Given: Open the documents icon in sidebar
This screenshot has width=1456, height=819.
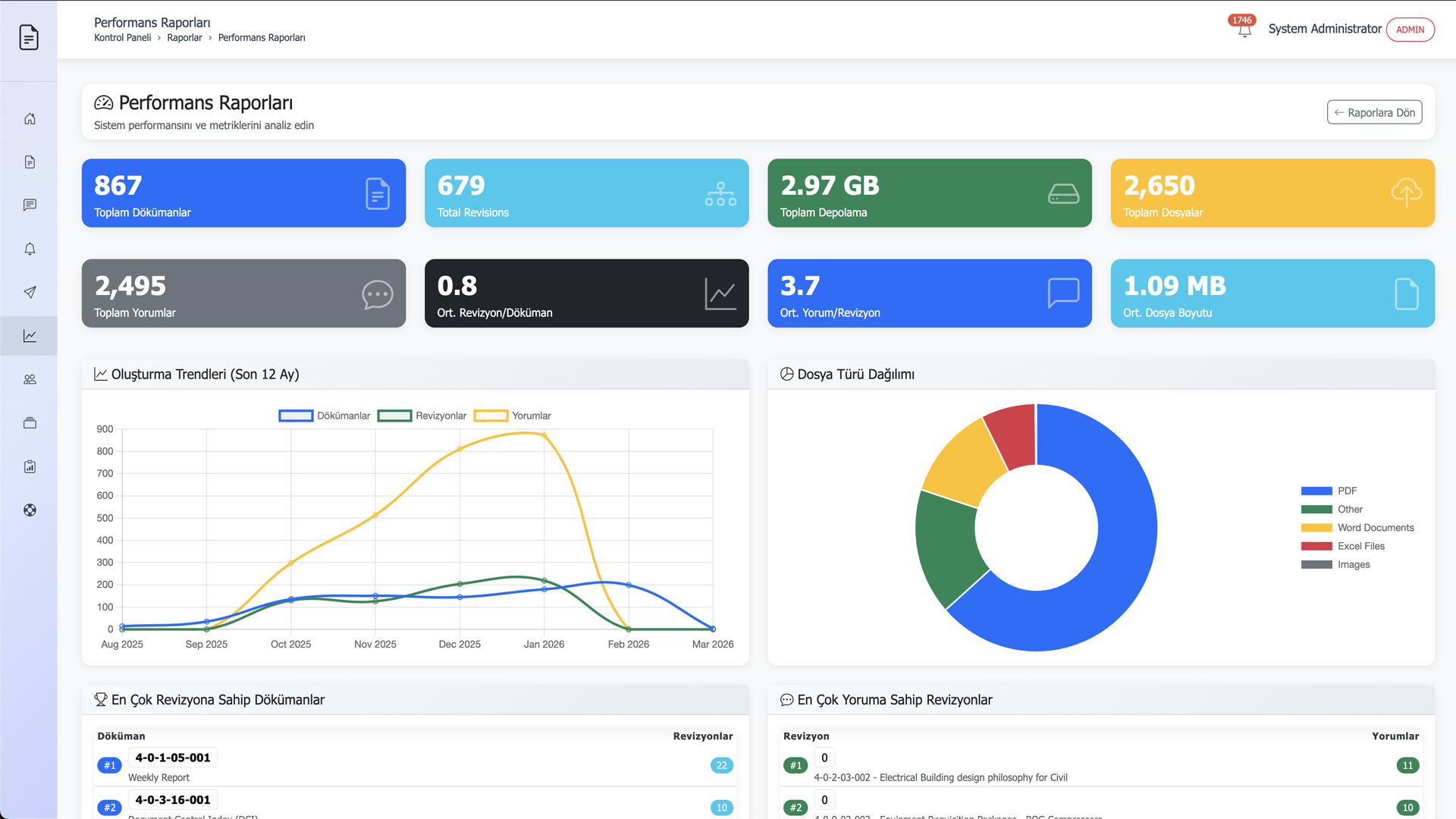Looking at the screenshot, I should [x=30, y=162].
